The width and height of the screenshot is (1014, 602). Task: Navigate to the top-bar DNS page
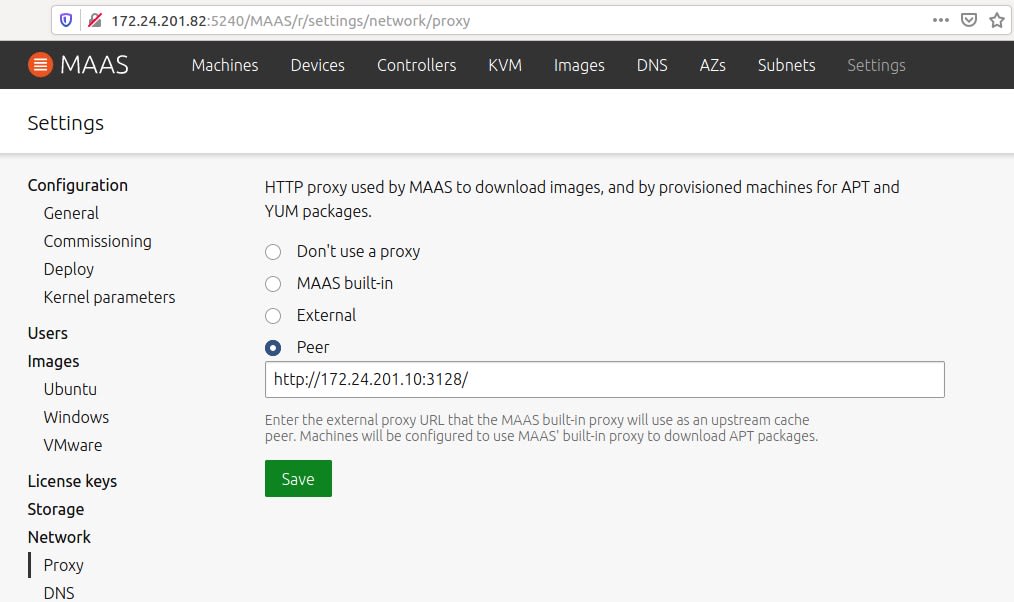coord(652,65)
